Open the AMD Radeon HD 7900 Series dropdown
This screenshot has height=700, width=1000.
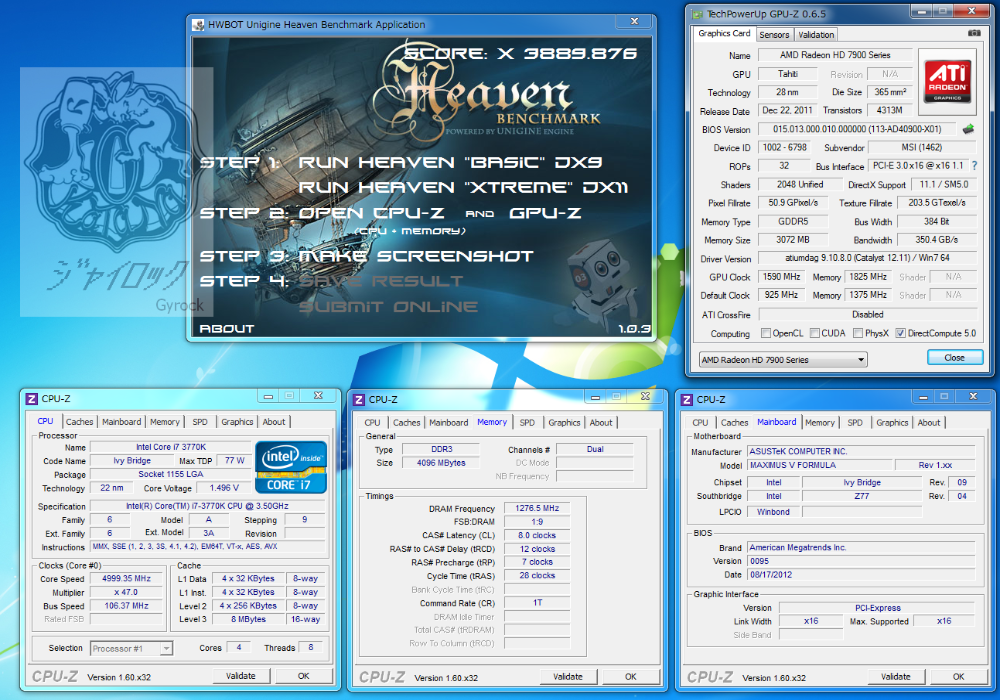click(x=783, y=360)
